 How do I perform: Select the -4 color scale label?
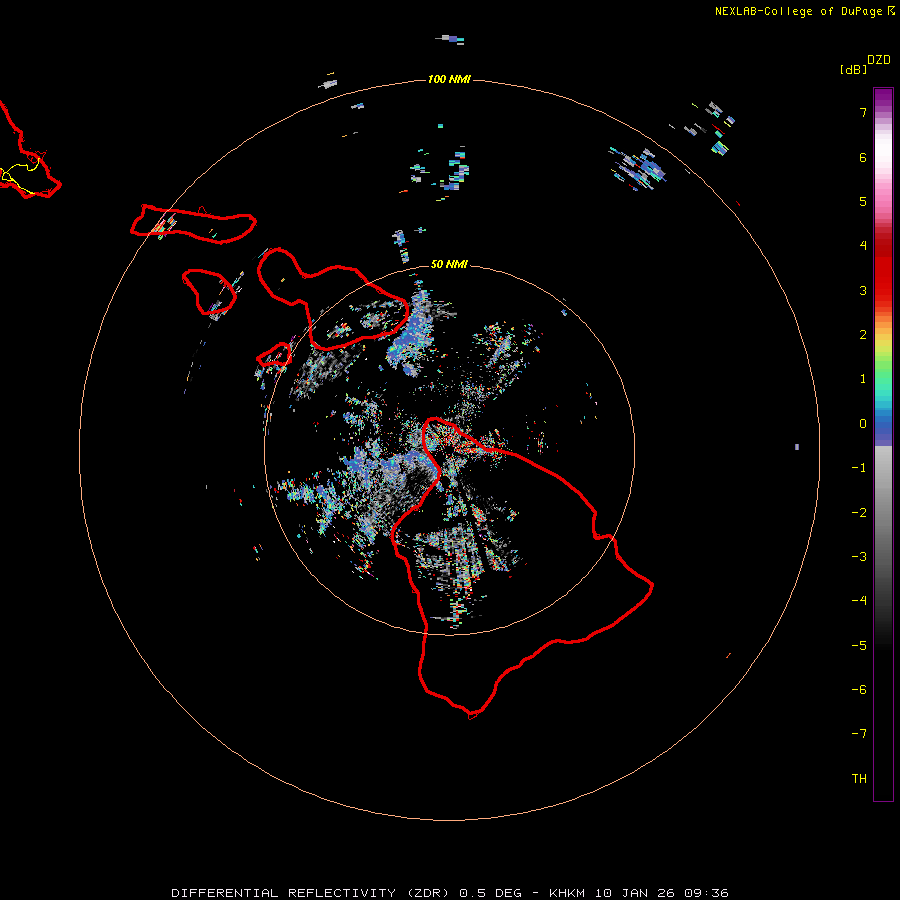(x=859, y=600)
